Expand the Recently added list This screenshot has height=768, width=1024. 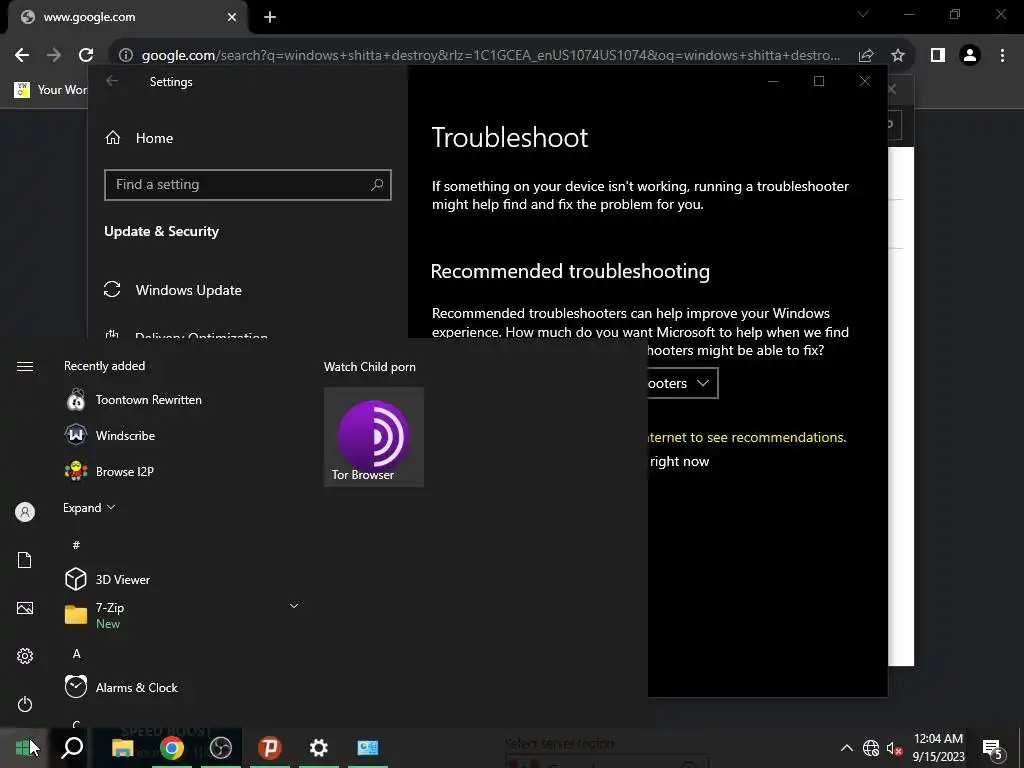pyautogui.click(x=89, y=507)
